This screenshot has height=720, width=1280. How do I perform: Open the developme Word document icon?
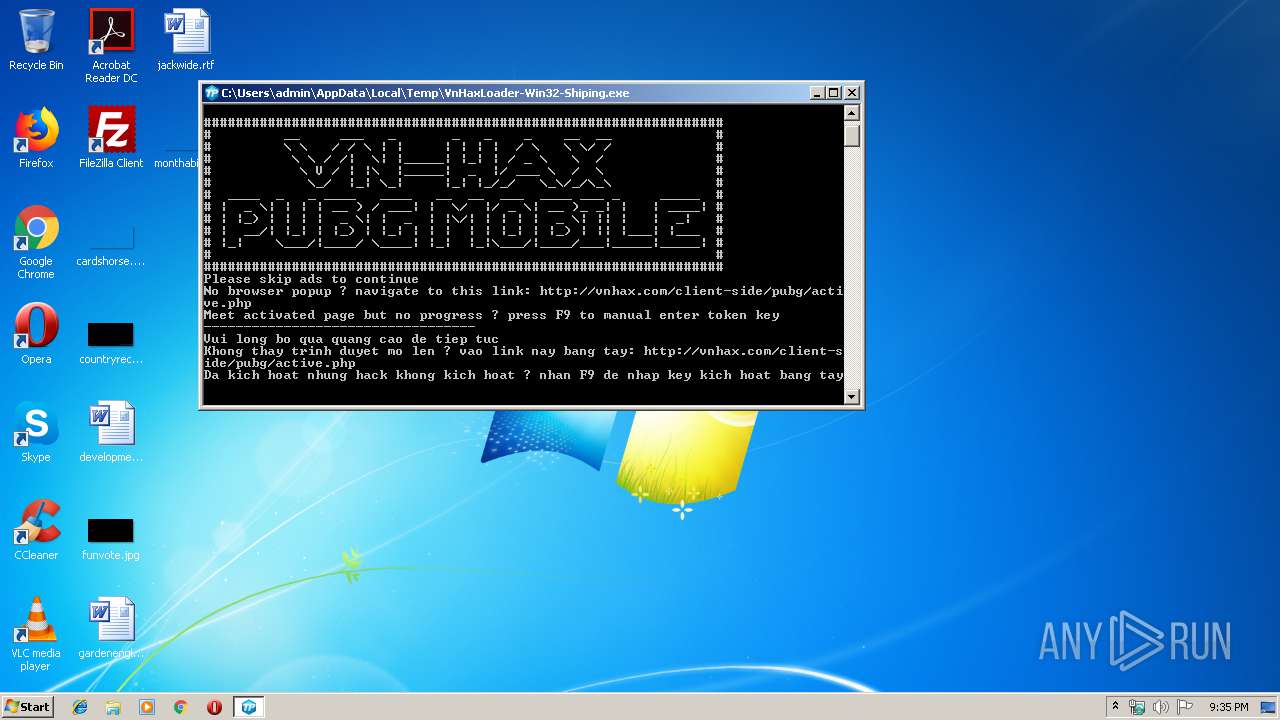click(x=111, y=432)
